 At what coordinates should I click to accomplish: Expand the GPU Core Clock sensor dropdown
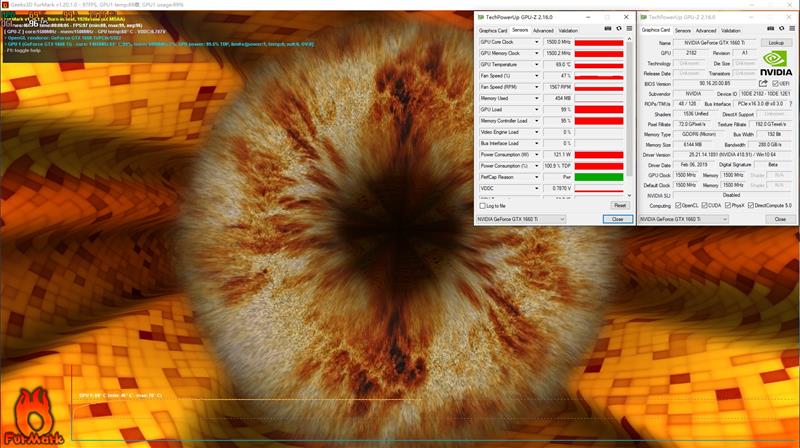pos(537,43)
